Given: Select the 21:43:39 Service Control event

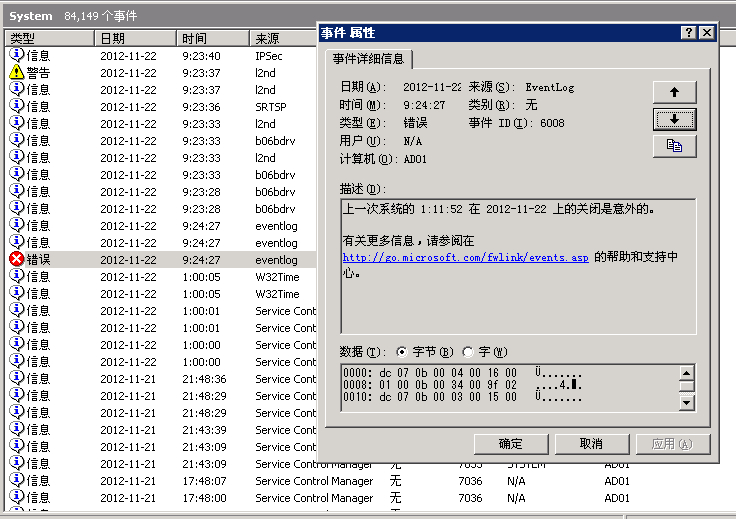Looking at the screenshot, I should [161, 430].
